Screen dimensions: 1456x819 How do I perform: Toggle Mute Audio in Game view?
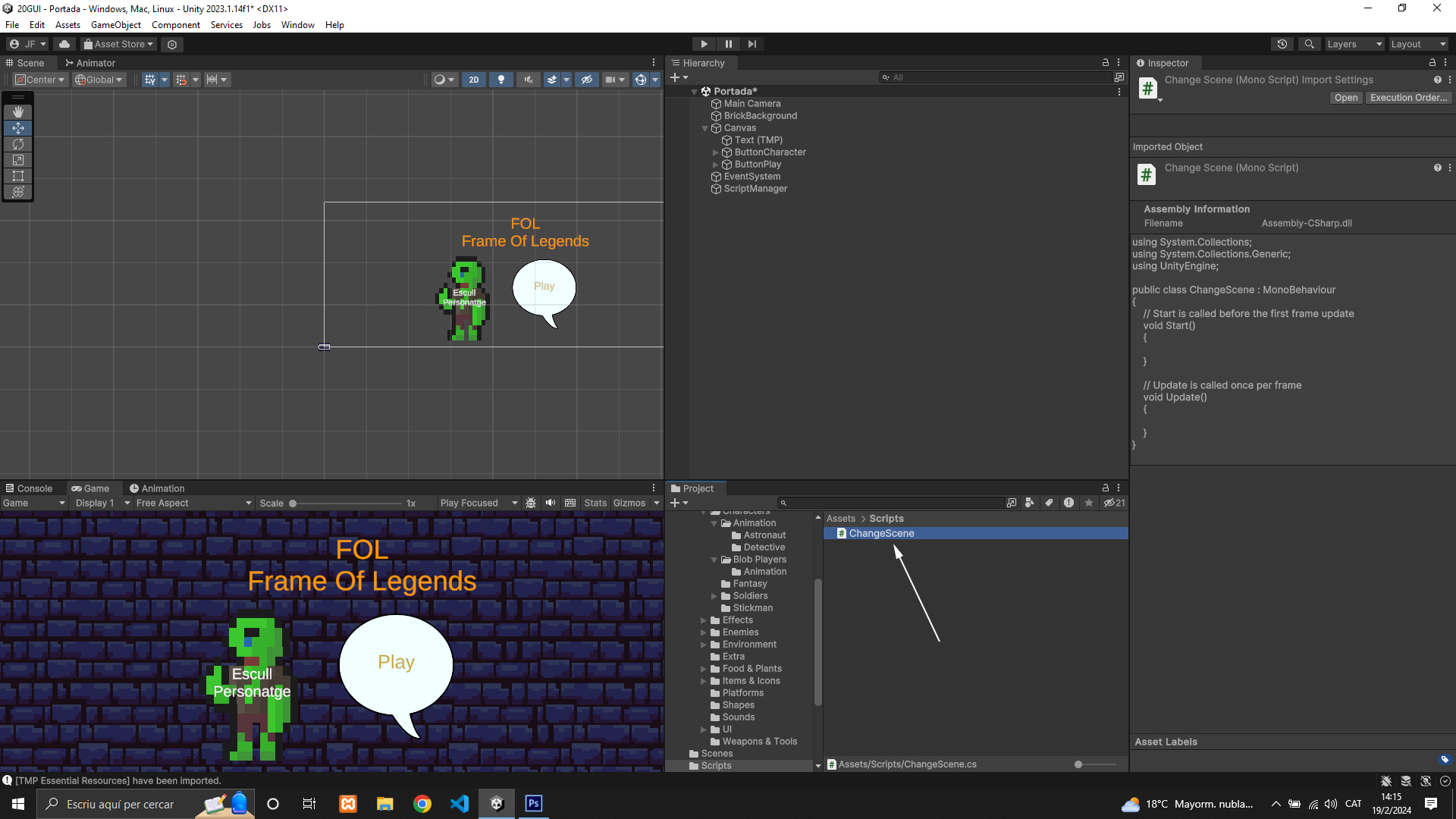[x=551, y=503]
